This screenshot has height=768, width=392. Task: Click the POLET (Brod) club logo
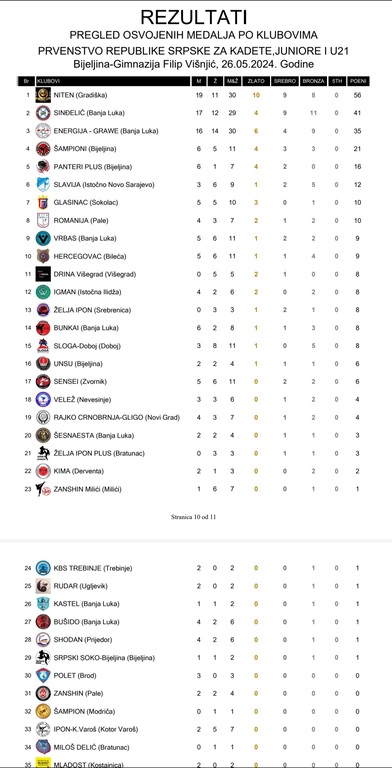pyautogui.click(x=43, y=675)
